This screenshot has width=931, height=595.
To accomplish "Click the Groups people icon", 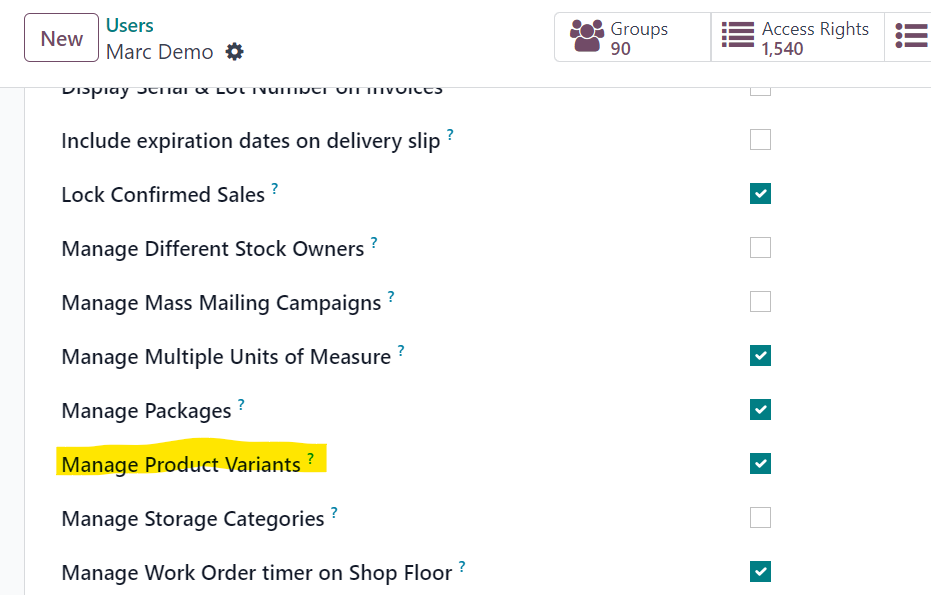I will coord(587,36).
